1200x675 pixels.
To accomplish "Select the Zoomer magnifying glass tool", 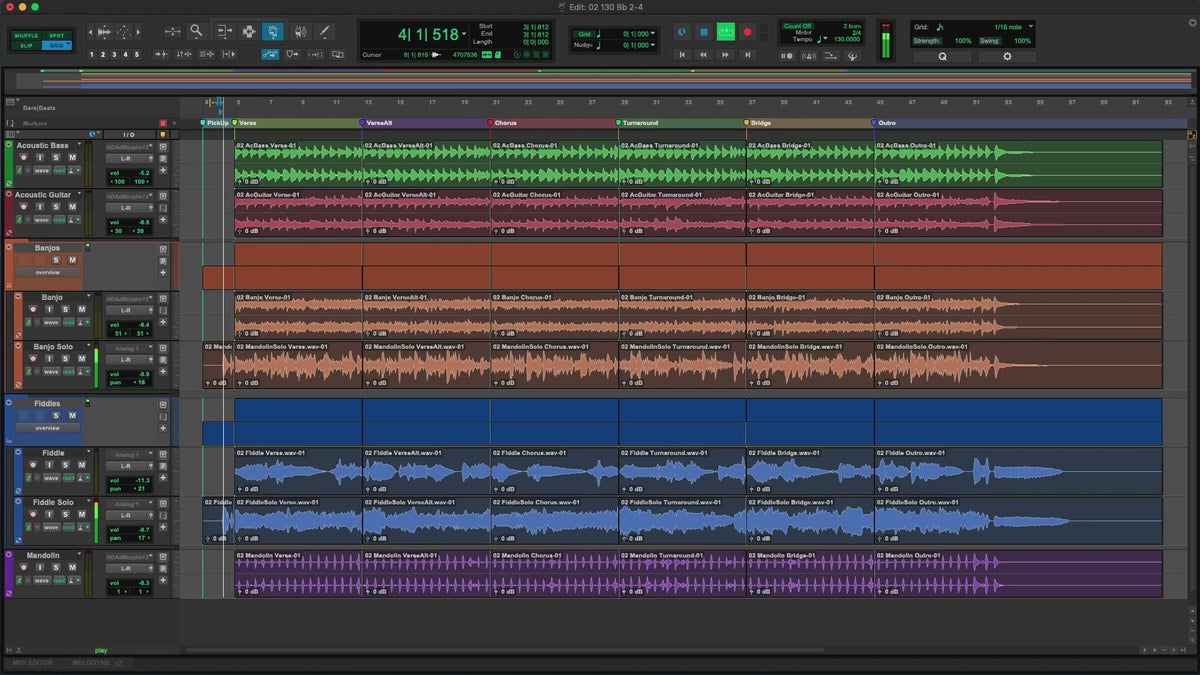I will click(x=196, y=31).
